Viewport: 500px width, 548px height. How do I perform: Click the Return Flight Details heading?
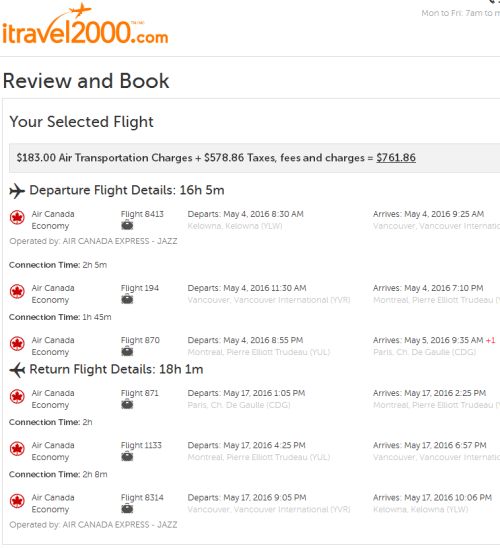[x=116, y=369]
